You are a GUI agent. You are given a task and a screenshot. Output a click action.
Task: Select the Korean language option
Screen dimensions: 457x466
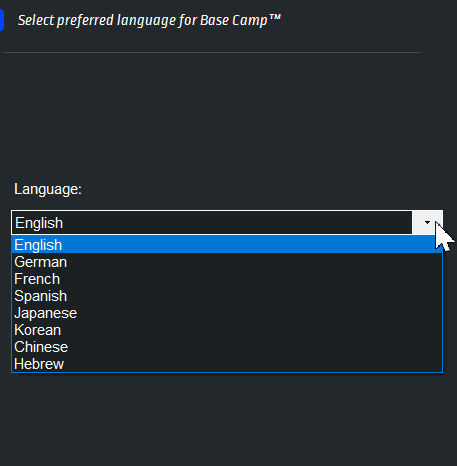pyautogui.click(x=227, y=330)
